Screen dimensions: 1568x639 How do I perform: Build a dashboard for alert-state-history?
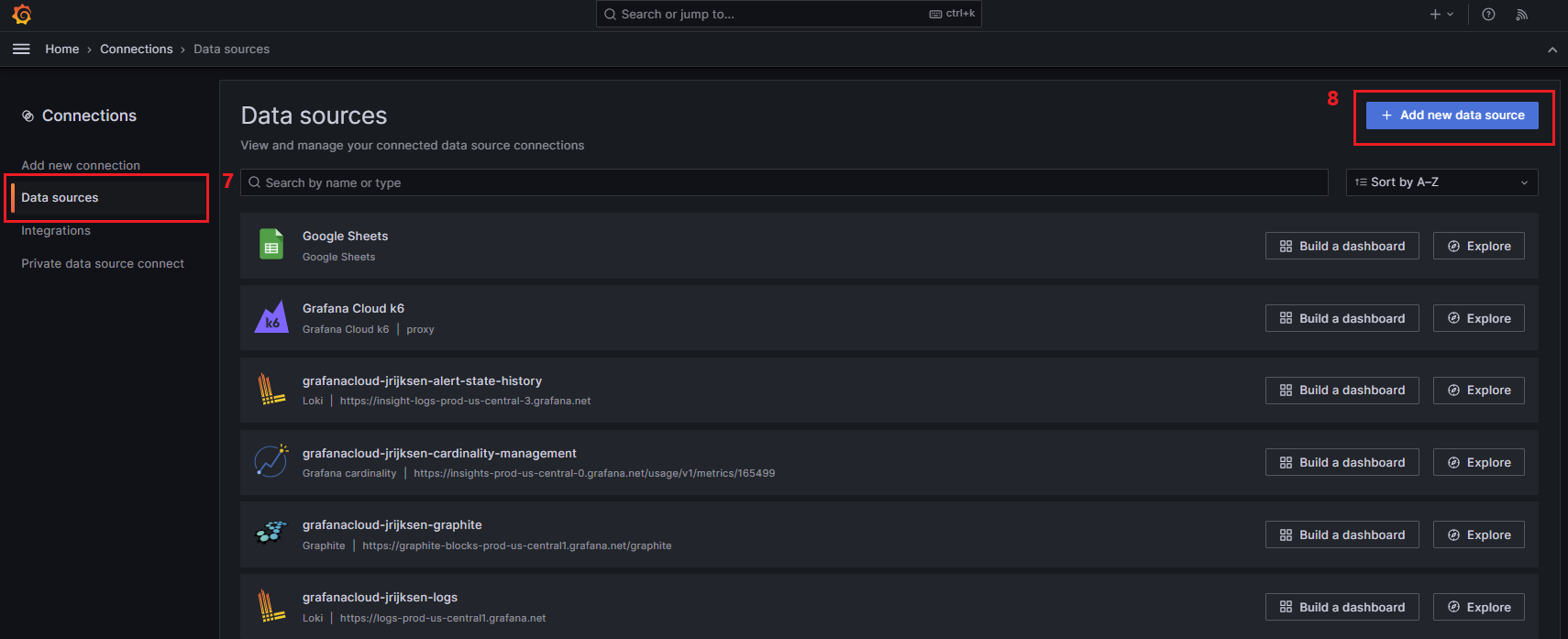[1342, 391]
